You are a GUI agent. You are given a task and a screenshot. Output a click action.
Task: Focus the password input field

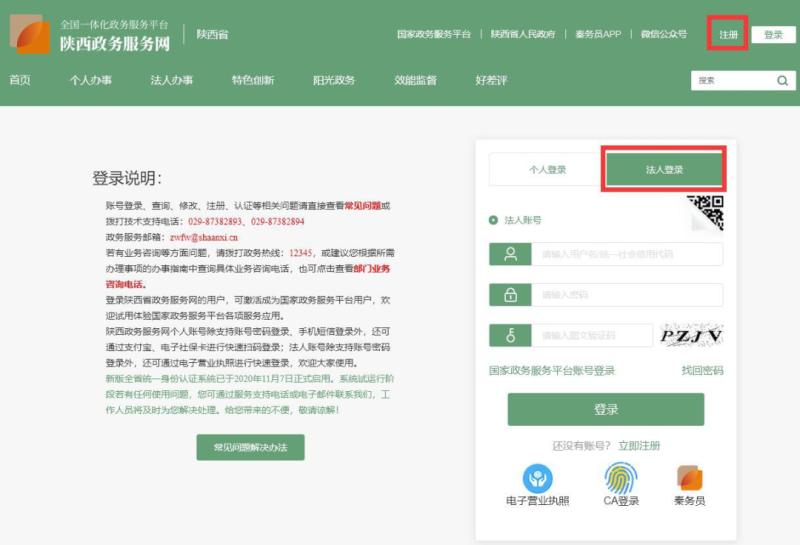coord(627,295)
